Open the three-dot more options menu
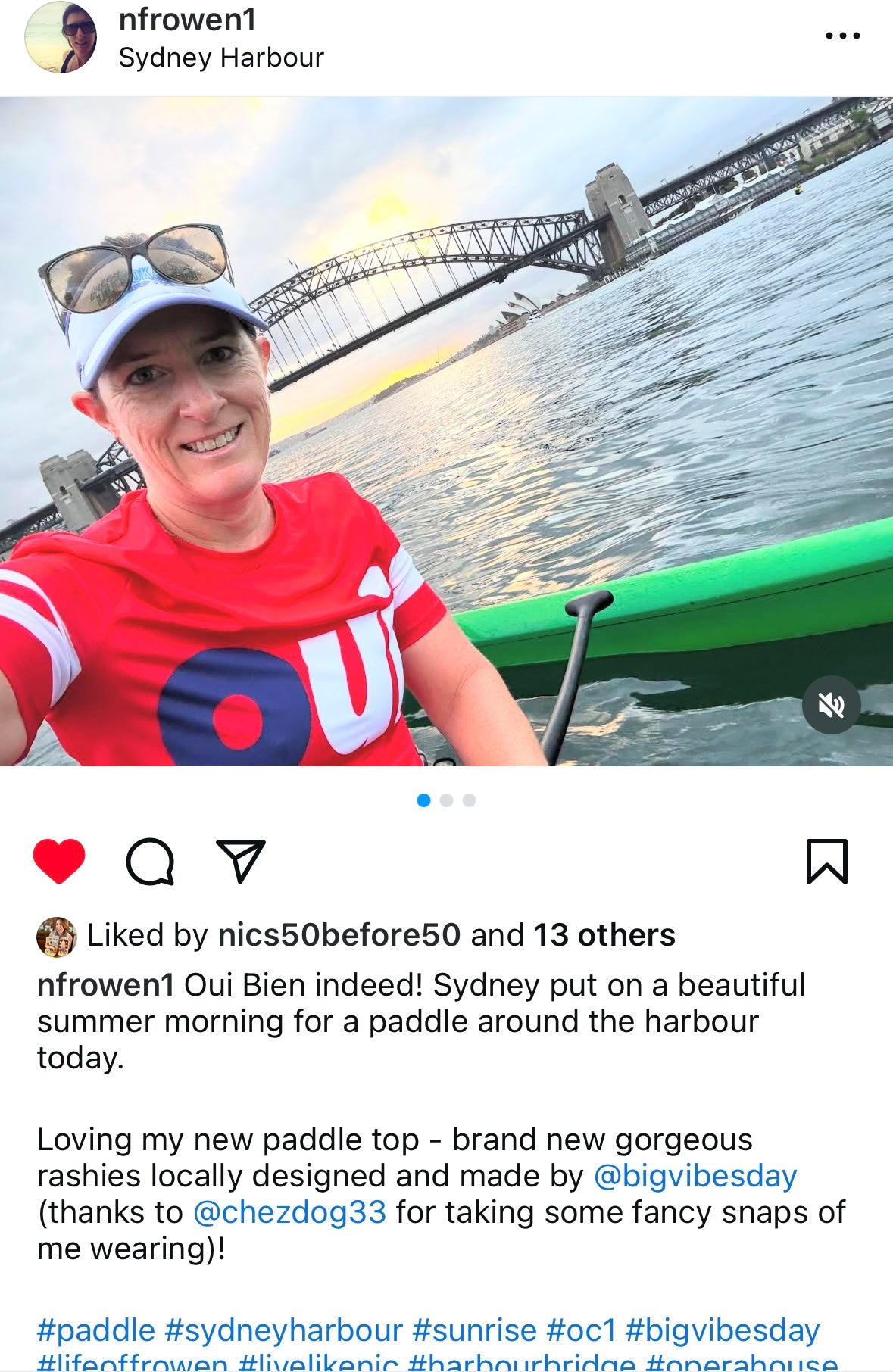Image resolution: width=893 pixels, height=1372 pixels. coord(843,36)
